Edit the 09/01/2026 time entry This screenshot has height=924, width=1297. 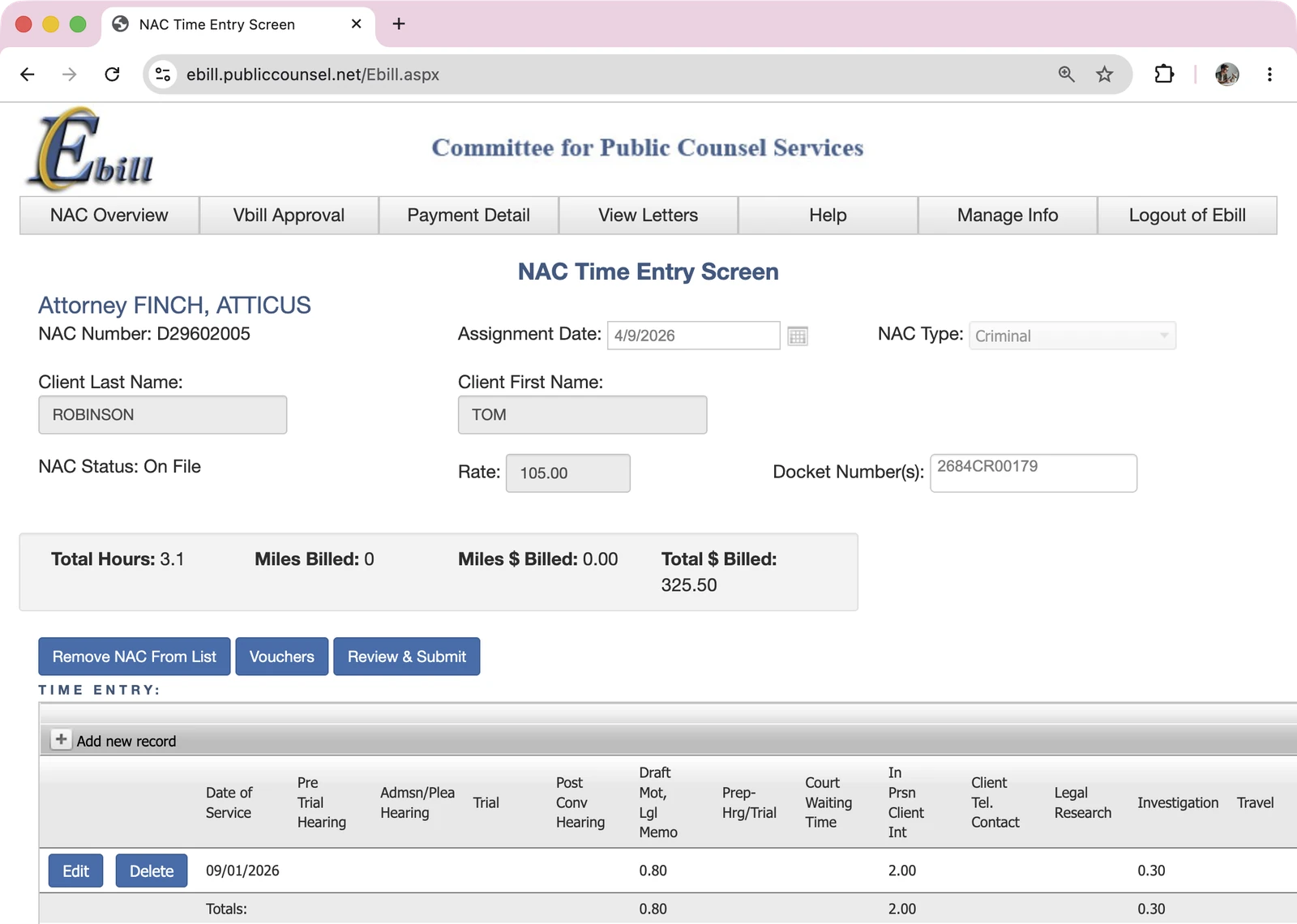(75, 871)
